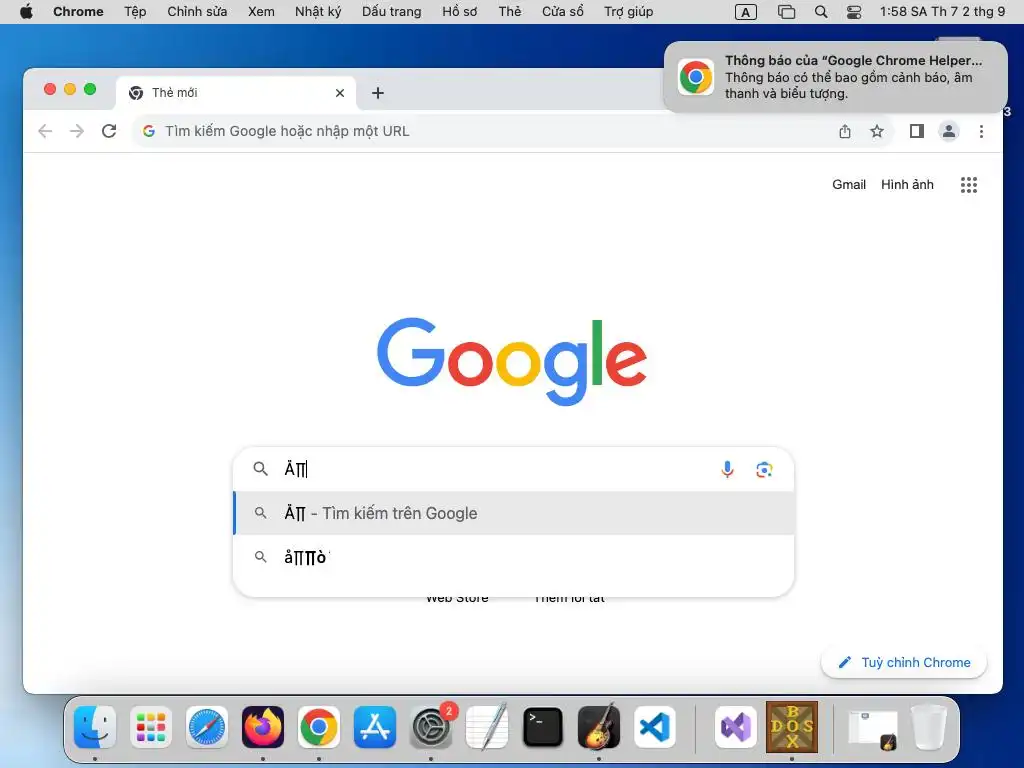1024x768 pixels.
Task: Click the Google logo
Action: (x=512, y=361)
